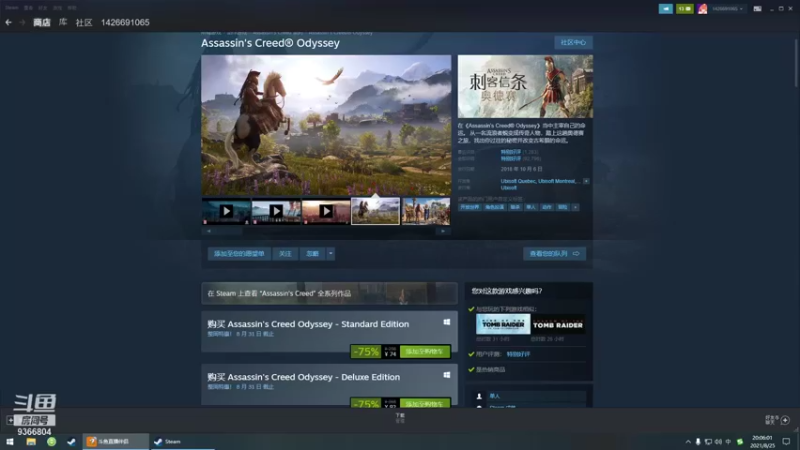Click the 刺客信条 game header image
This screenshot has width=800, height=450.
[525, 86]
